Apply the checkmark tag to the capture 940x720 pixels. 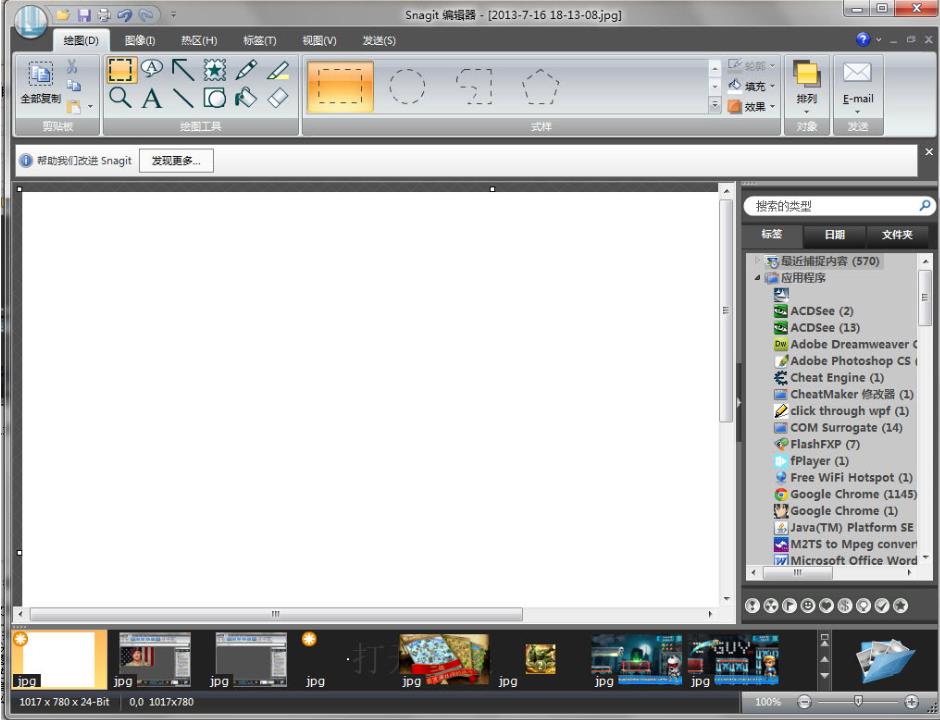[x=881, y=604]
